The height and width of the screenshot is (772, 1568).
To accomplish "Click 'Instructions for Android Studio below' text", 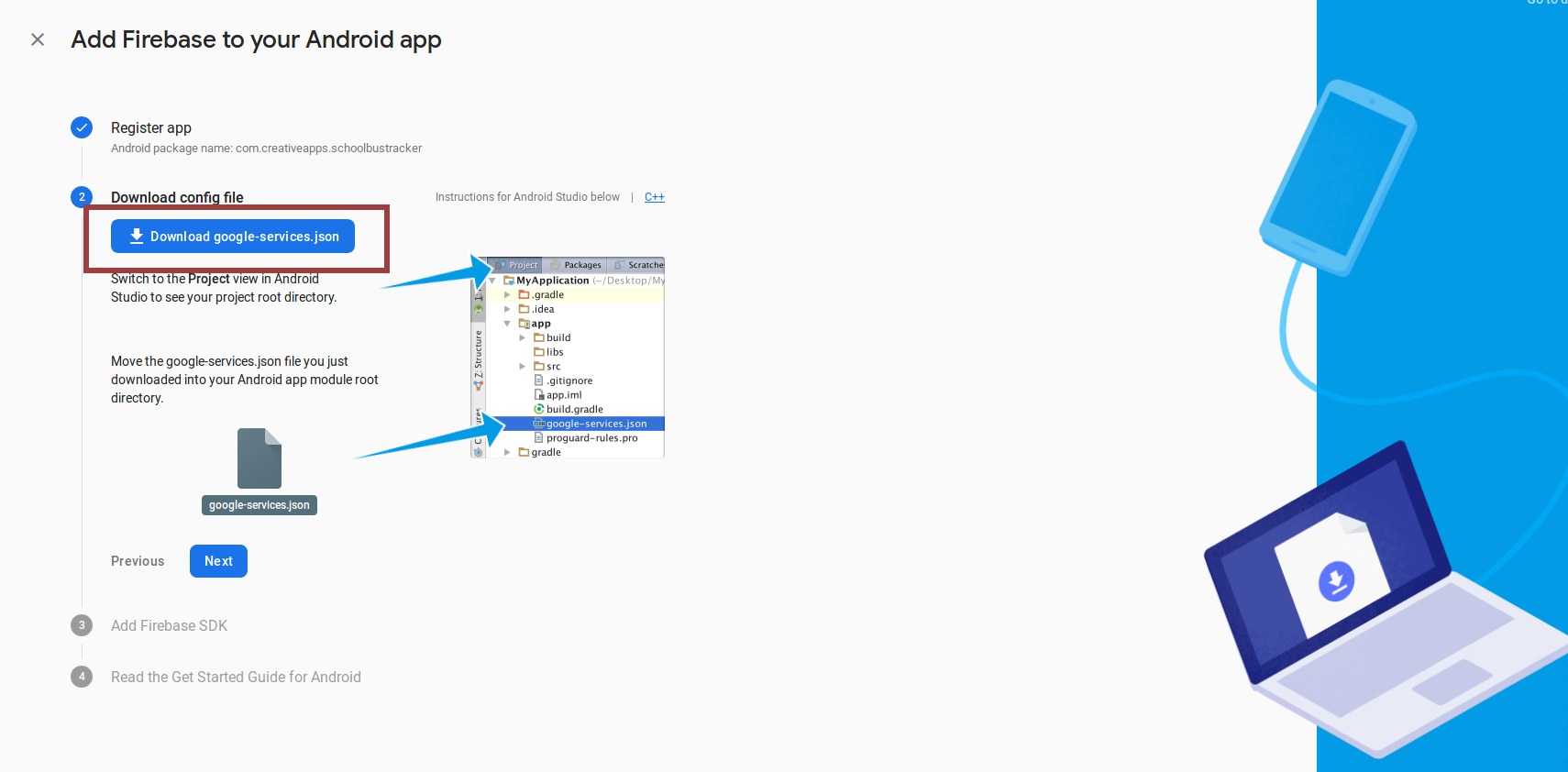I will click(x=527, y=197).
